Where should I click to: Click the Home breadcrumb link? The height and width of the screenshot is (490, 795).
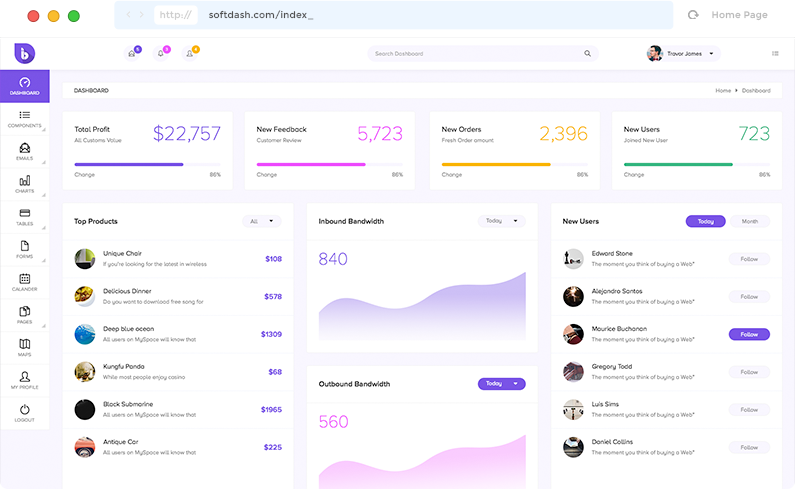pos(723,91)
